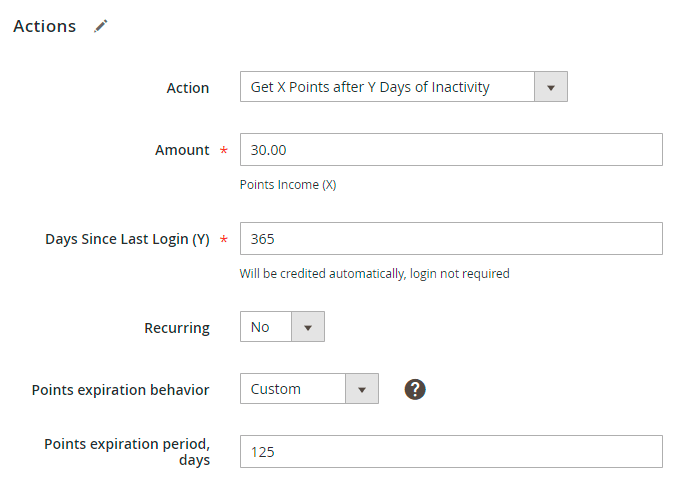Click the Days Since Last Login field
The image size is (685, 495).
coord(451,239)
